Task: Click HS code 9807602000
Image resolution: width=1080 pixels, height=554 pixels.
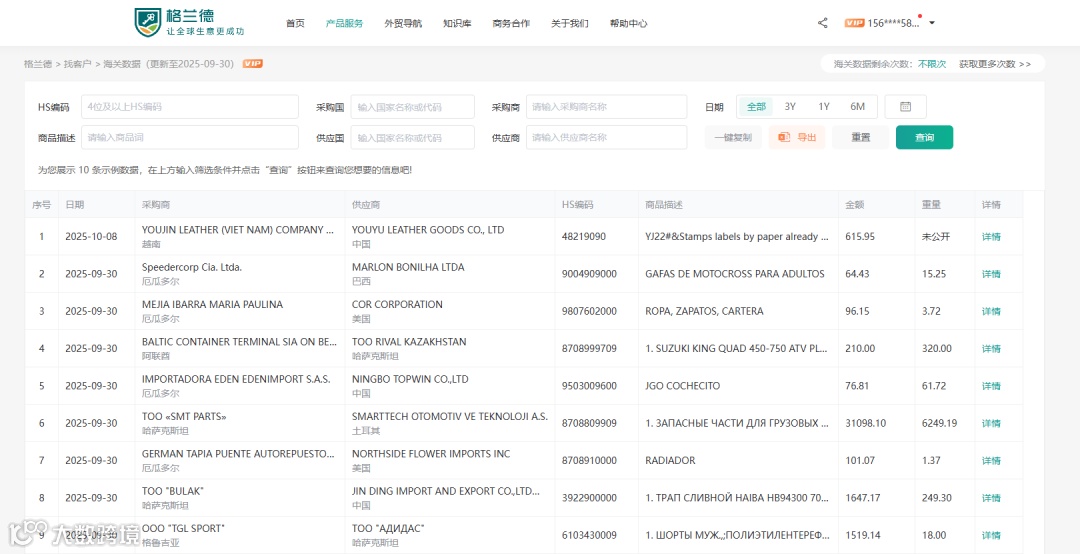Action: pos(590,311)
